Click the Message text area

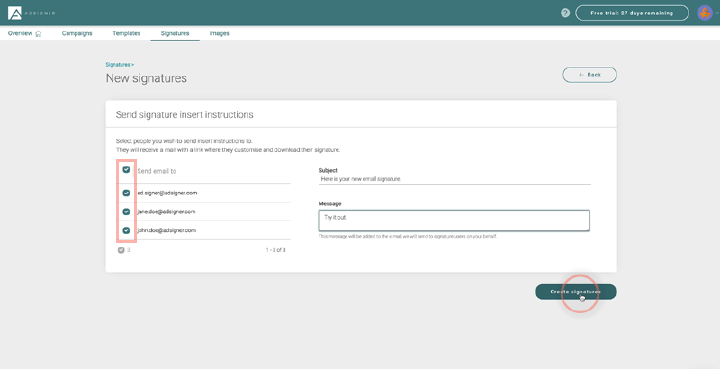tap(454, 220)
